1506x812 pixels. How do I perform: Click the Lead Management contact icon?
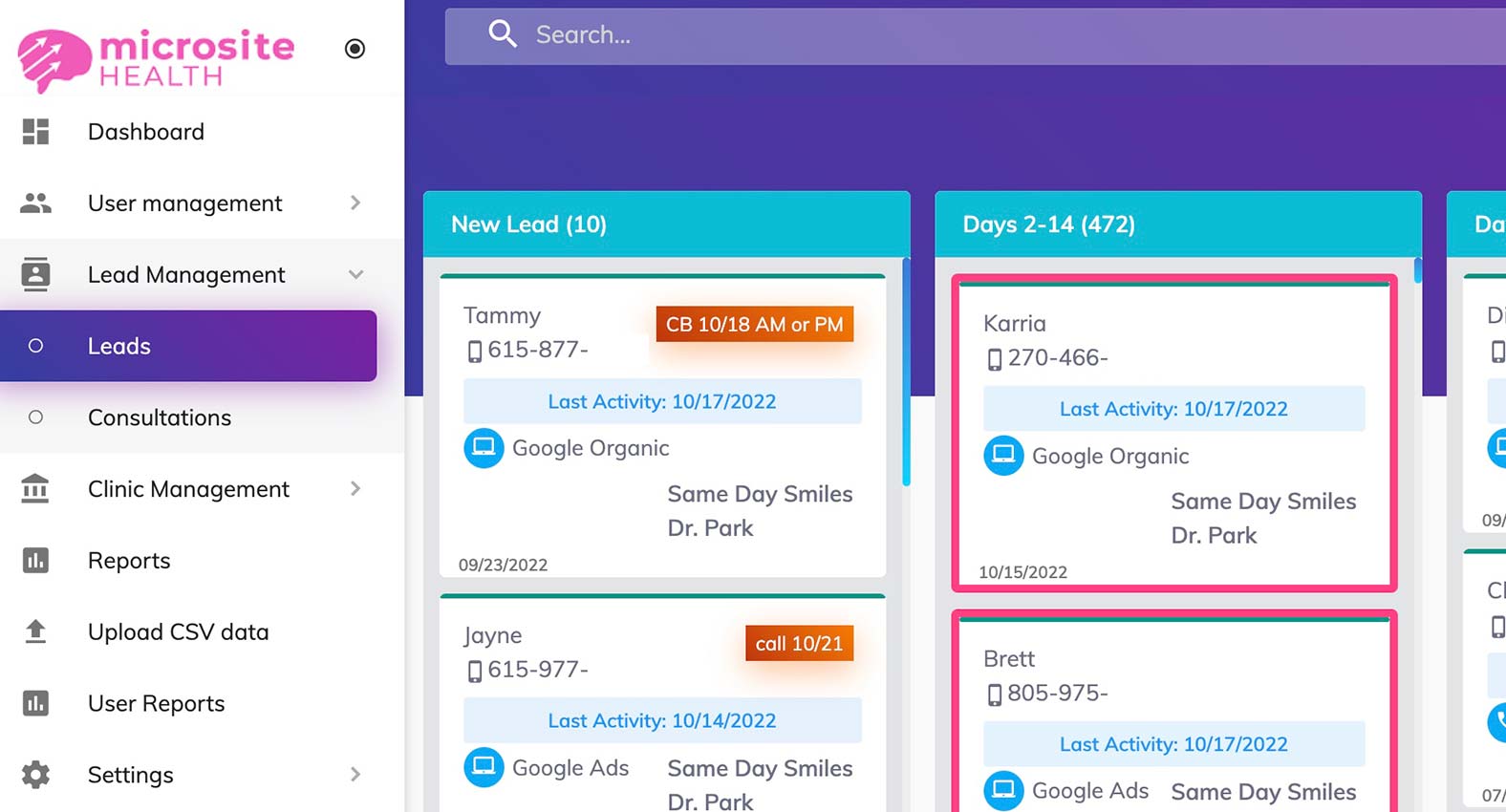pyautogui.click(x=35, y=274)
